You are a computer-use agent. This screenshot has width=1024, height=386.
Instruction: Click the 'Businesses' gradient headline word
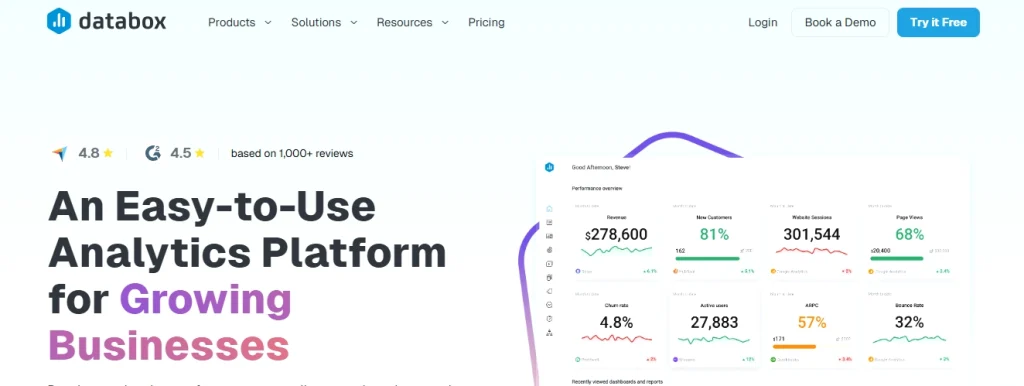pyautogui.click(x=168, y=345)
